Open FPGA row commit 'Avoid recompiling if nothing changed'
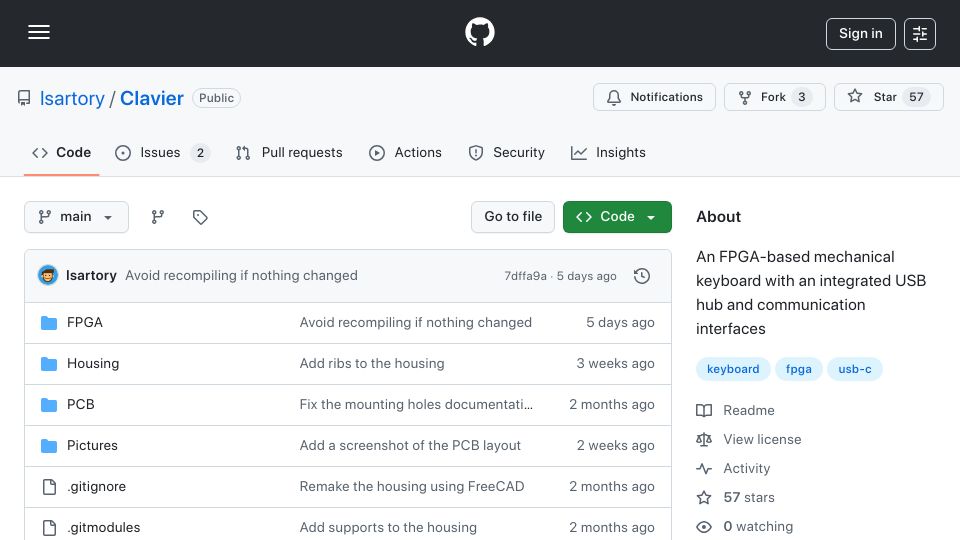Screen dimensions: 960x540 coord(416,323)
